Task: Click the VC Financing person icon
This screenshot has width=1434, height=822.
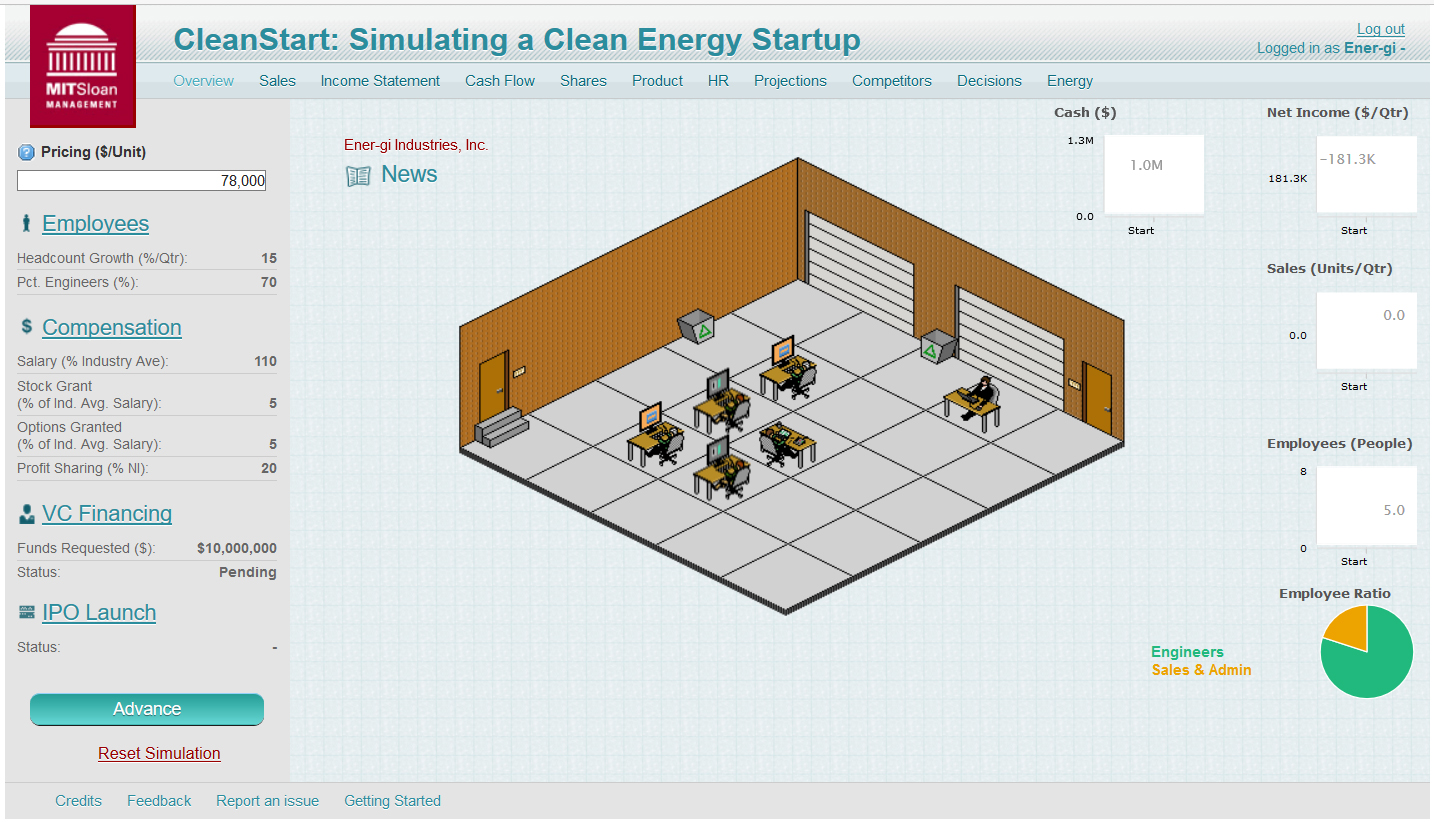Action: coord(26,512)
